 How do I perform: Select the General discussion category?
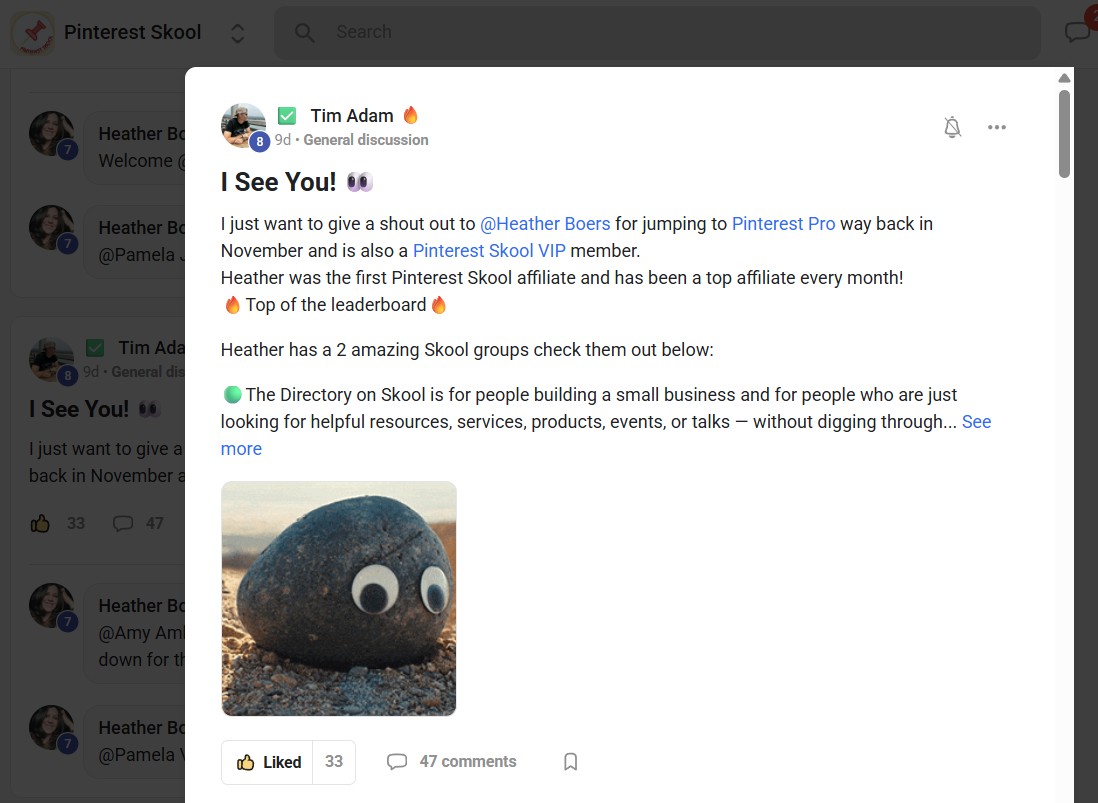365,140
